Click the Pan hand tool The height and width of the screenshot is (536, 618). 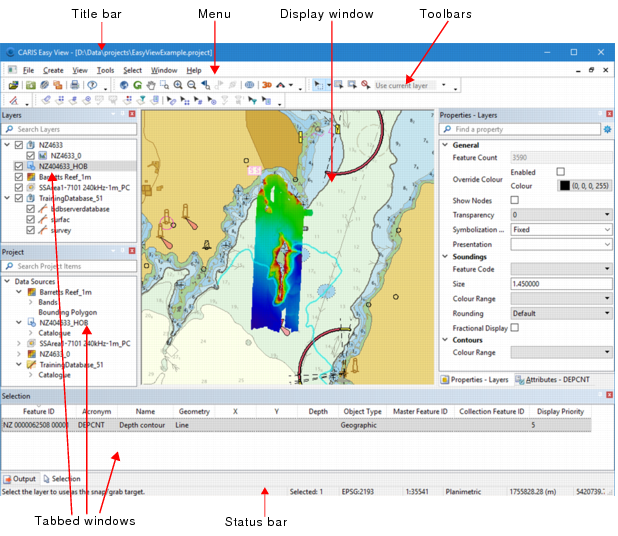151,86
